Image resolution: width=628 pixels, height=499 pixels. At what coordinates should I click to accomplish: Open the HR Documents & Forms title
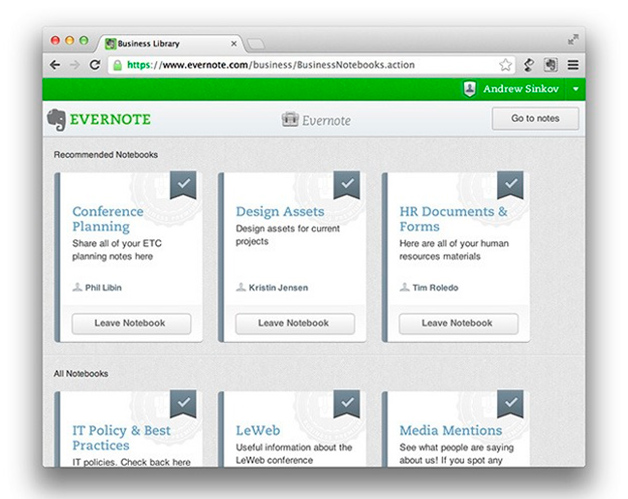(453, 219)
